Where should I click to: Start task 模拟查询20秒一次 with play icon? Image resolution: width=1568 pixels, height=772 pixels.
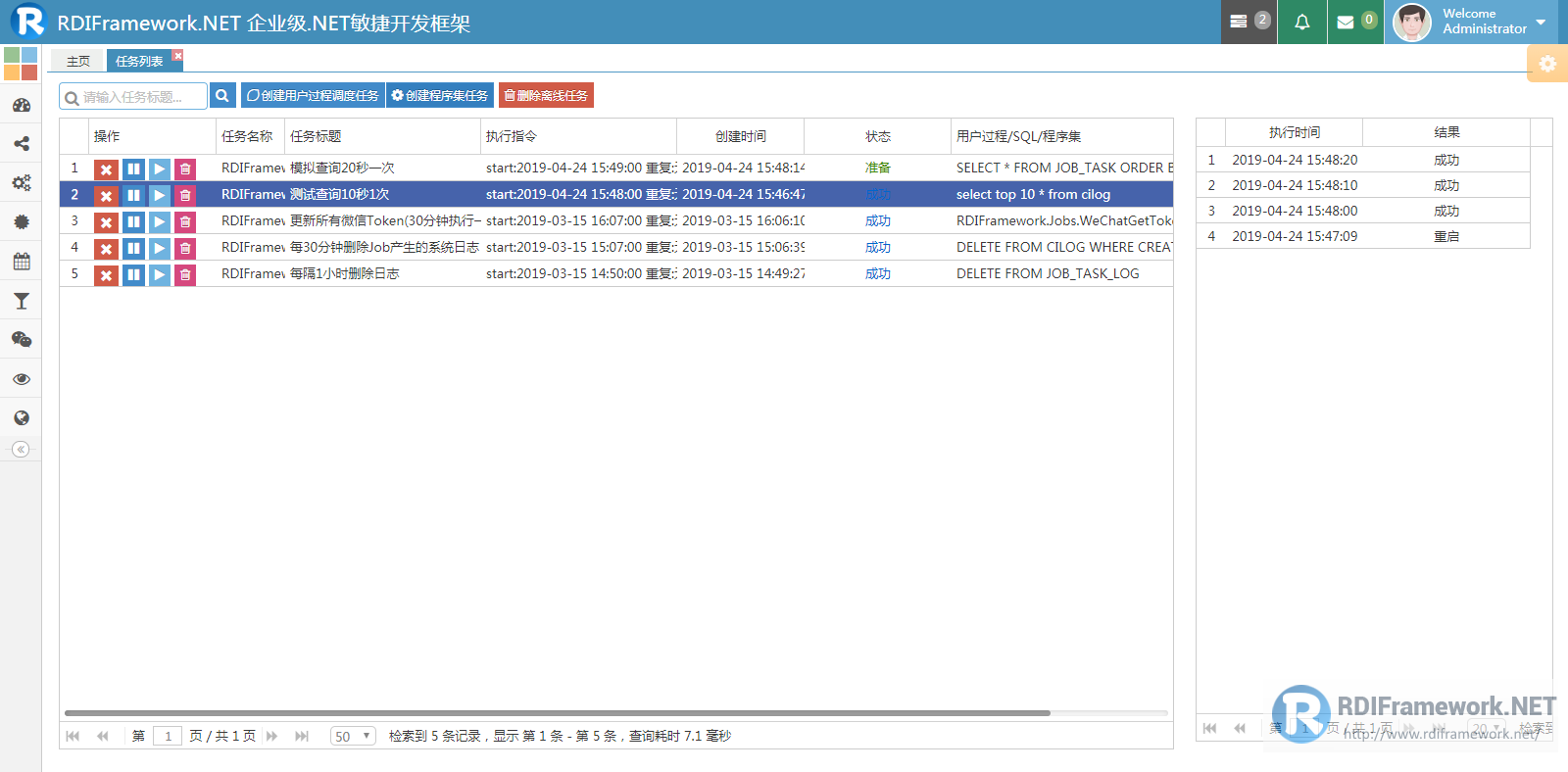(159, 169)
